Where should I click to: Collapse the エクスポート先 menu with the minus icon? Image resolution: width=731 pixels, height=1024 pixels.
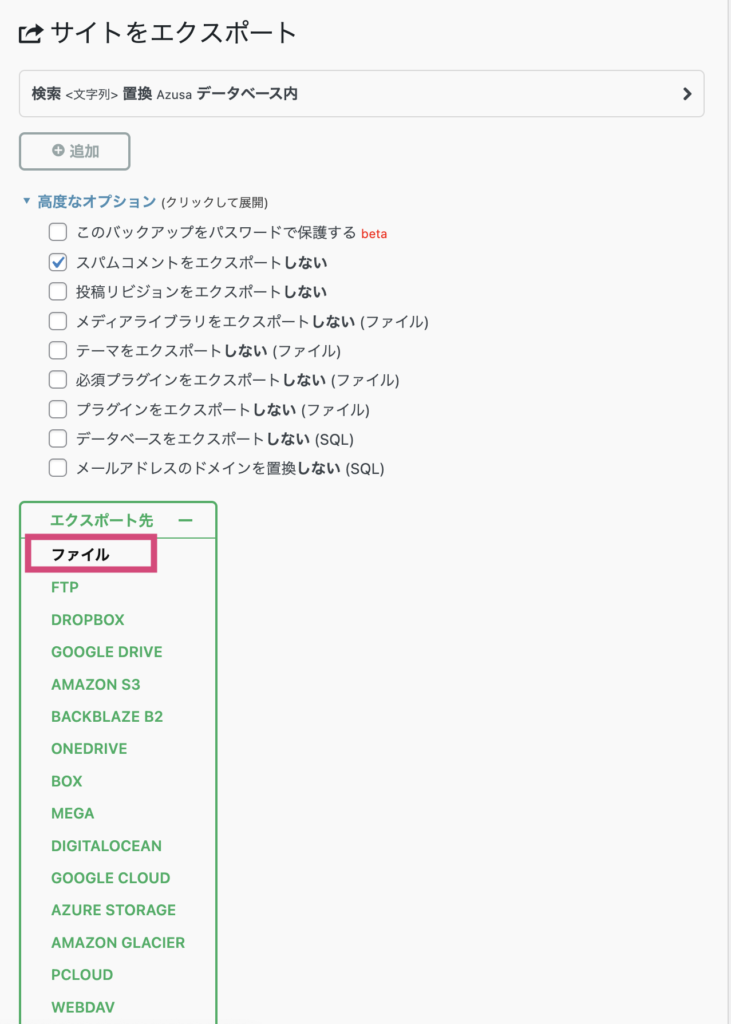coord(186,520)
